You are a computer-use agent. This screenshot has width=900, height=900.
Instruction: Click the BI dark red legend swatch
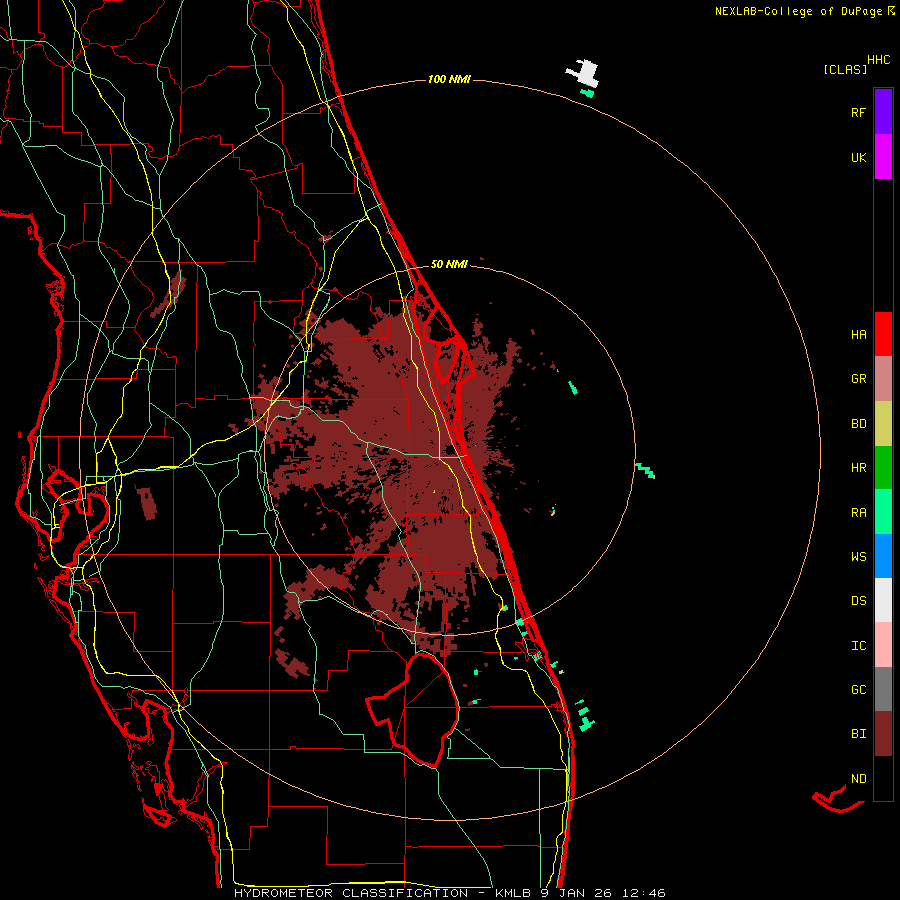[883, 734]
